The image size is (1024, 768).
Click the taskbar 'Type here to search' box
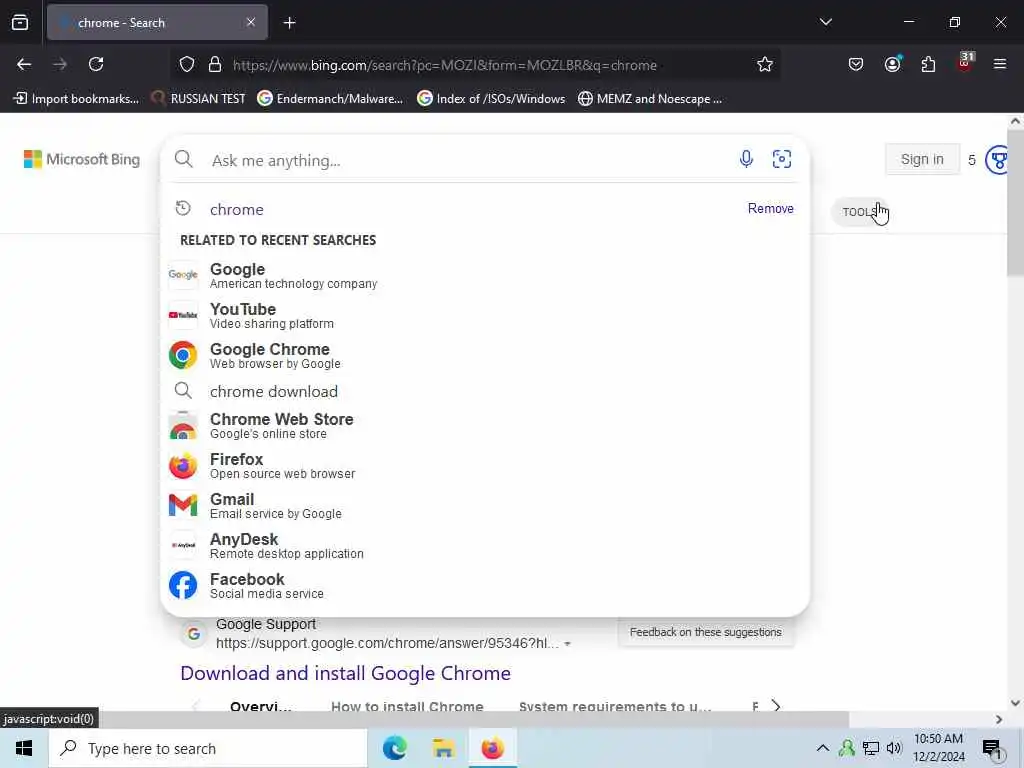click(x=208, y=748)
